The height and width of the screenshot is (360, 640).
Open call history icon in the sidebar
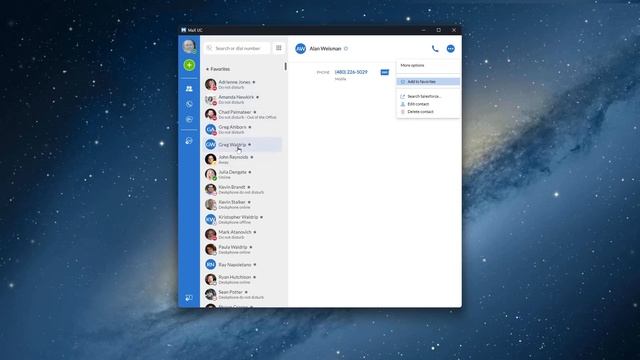pyautogui.click(x=189, y=104)
